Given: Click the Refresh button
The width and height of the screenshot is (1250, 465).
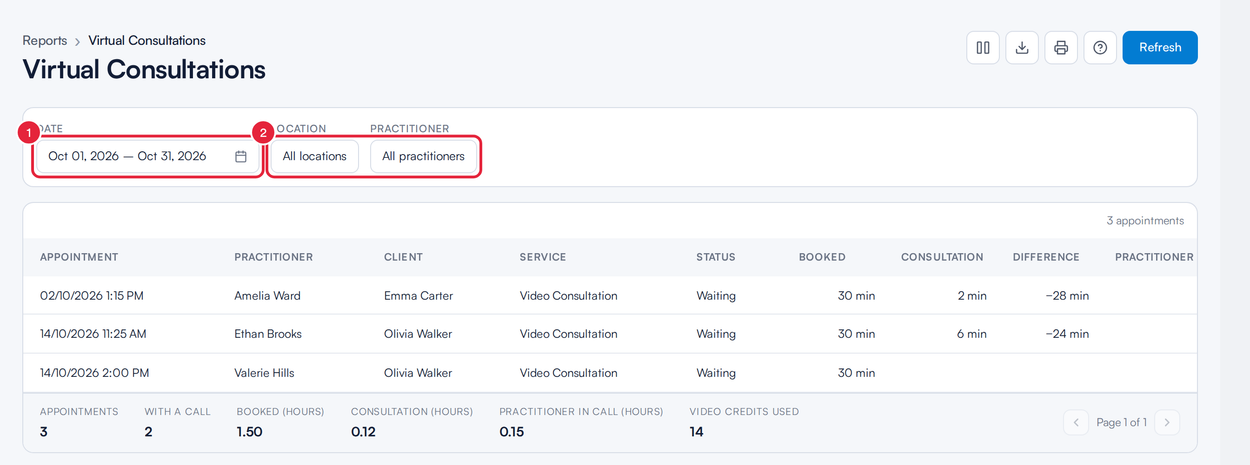Looking at the screenshot, I should coord(1160,47).
